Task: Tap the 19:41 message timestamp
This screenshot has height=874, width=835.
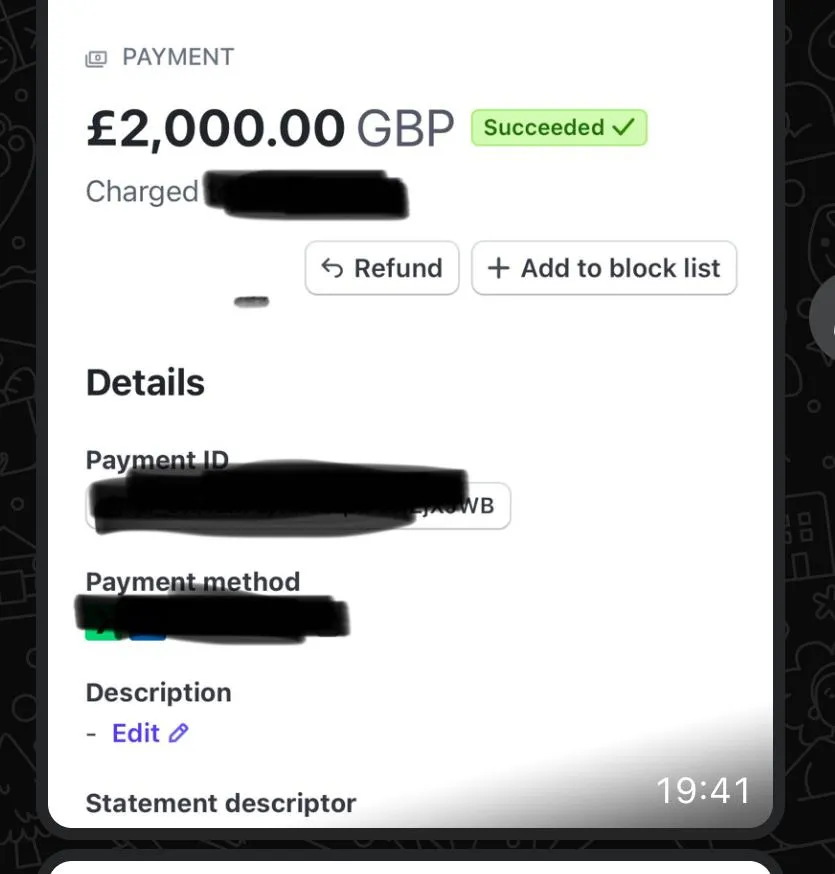Action: pos(703,790)
